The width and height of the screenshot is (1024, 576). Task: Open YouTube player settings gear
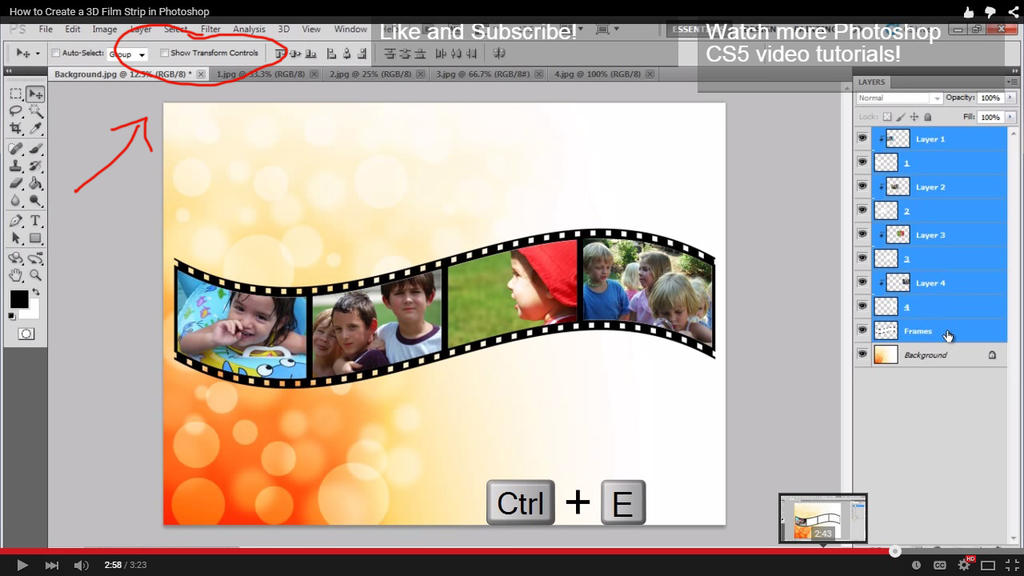pos(963,565)
